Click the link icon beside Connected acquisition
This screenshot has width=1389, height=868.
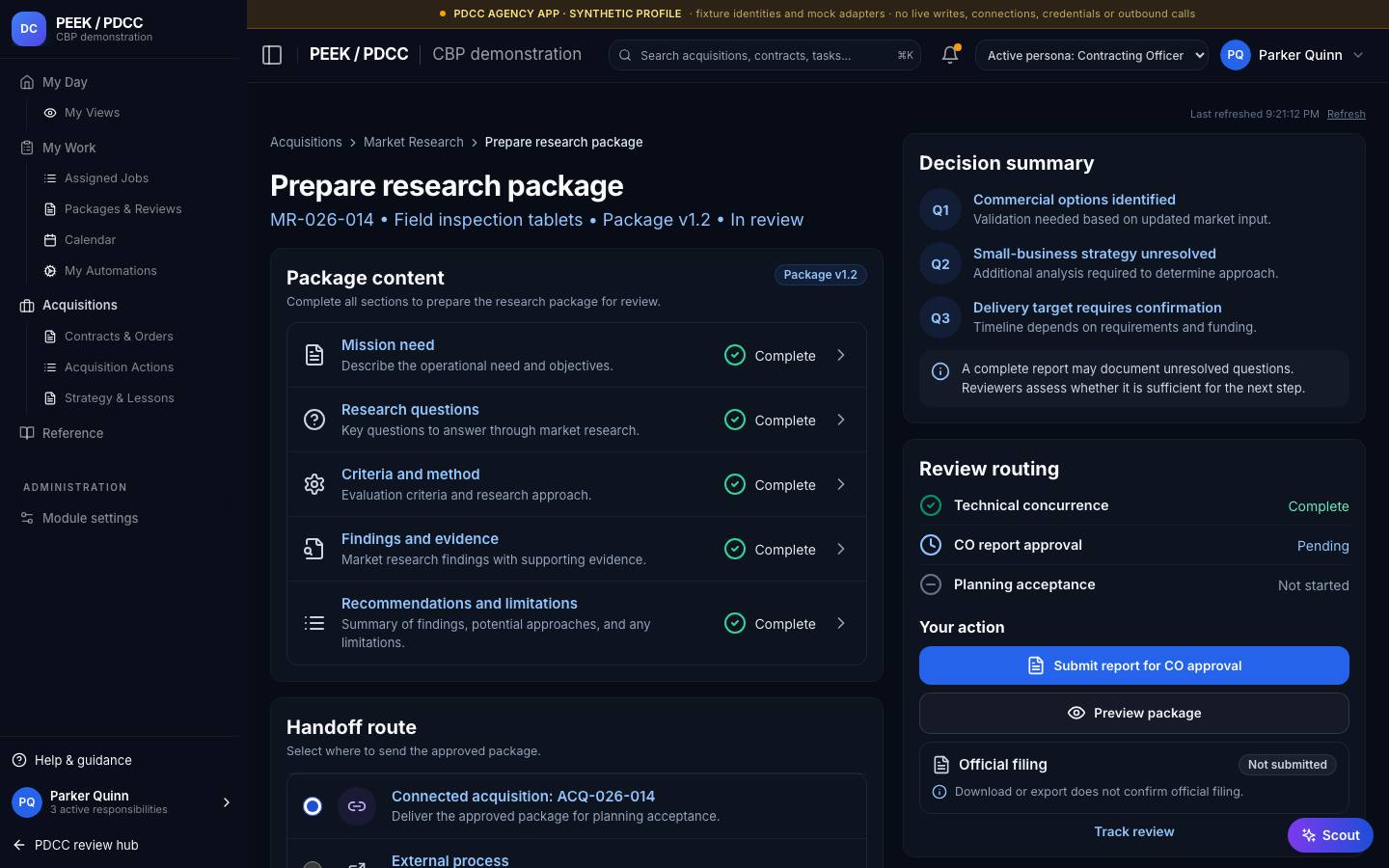coord(357,806)
